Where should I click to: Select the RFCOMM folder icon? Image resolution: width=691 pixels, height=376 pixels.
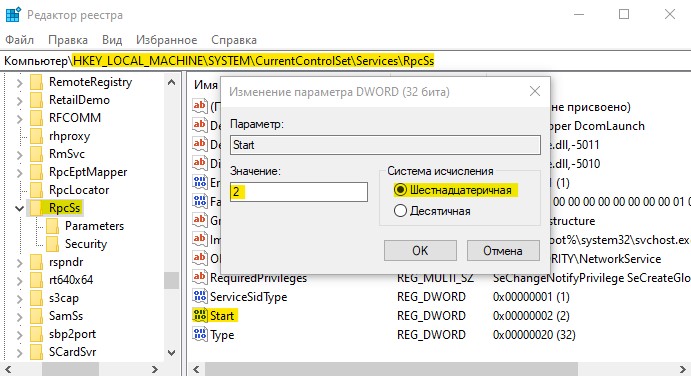tap(37, 118)
